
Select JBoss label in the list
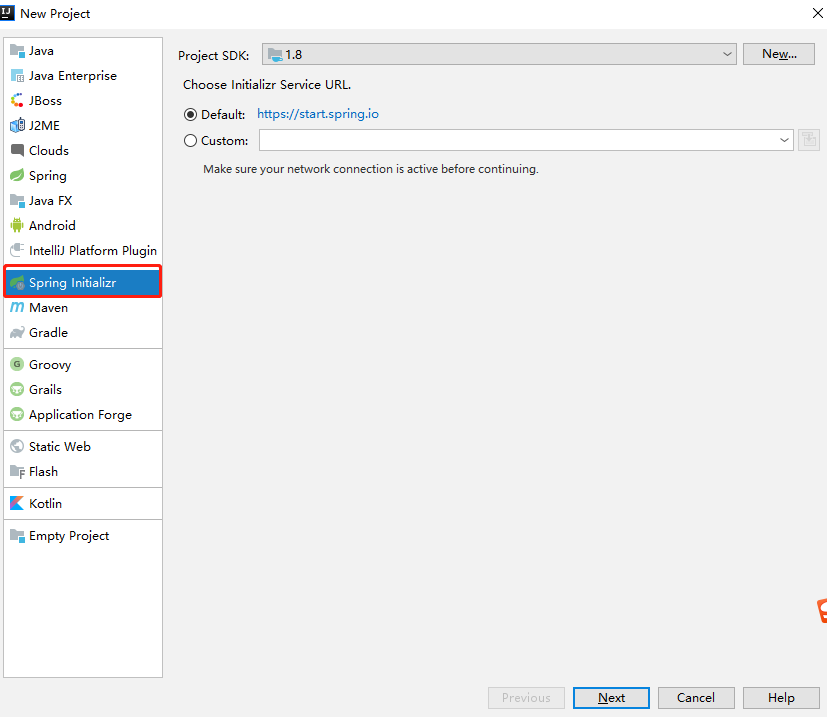[45, 101]
